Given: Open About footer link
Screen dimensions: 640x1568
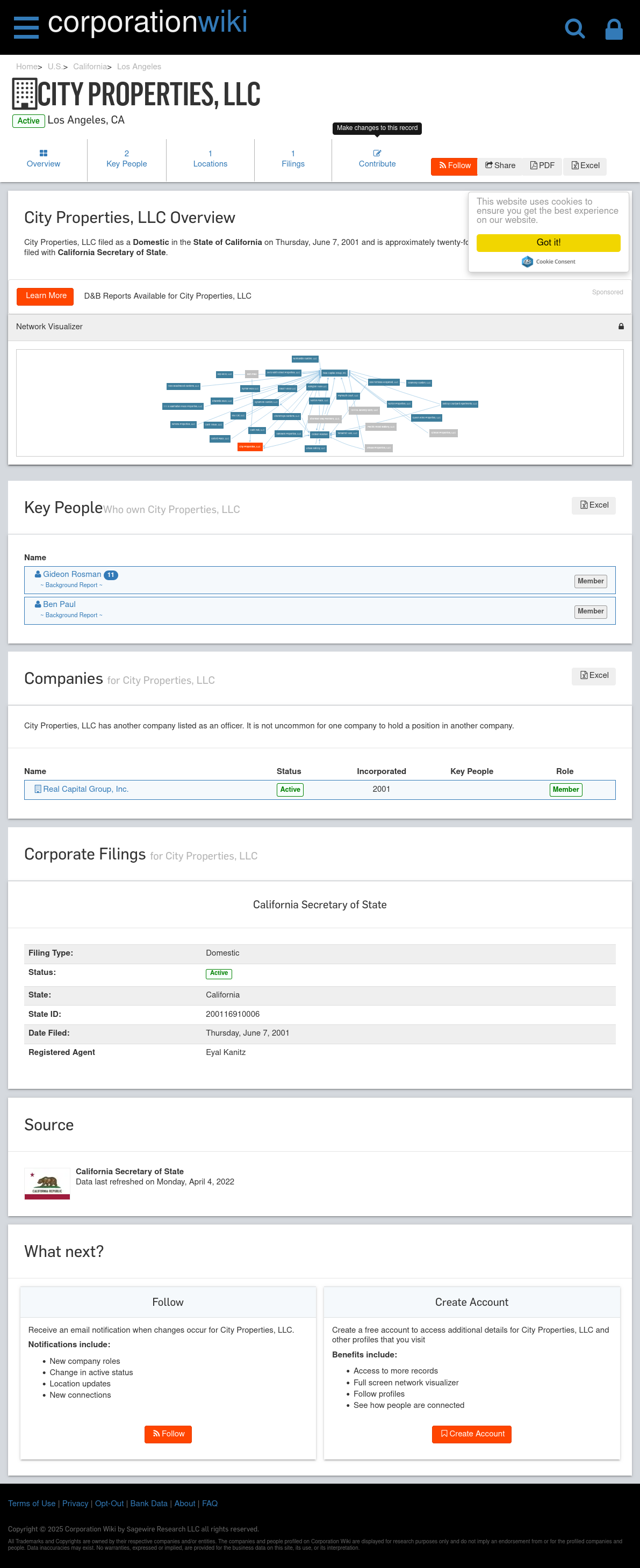Looking at the screenshot, I should click(x=185, y=1504).
